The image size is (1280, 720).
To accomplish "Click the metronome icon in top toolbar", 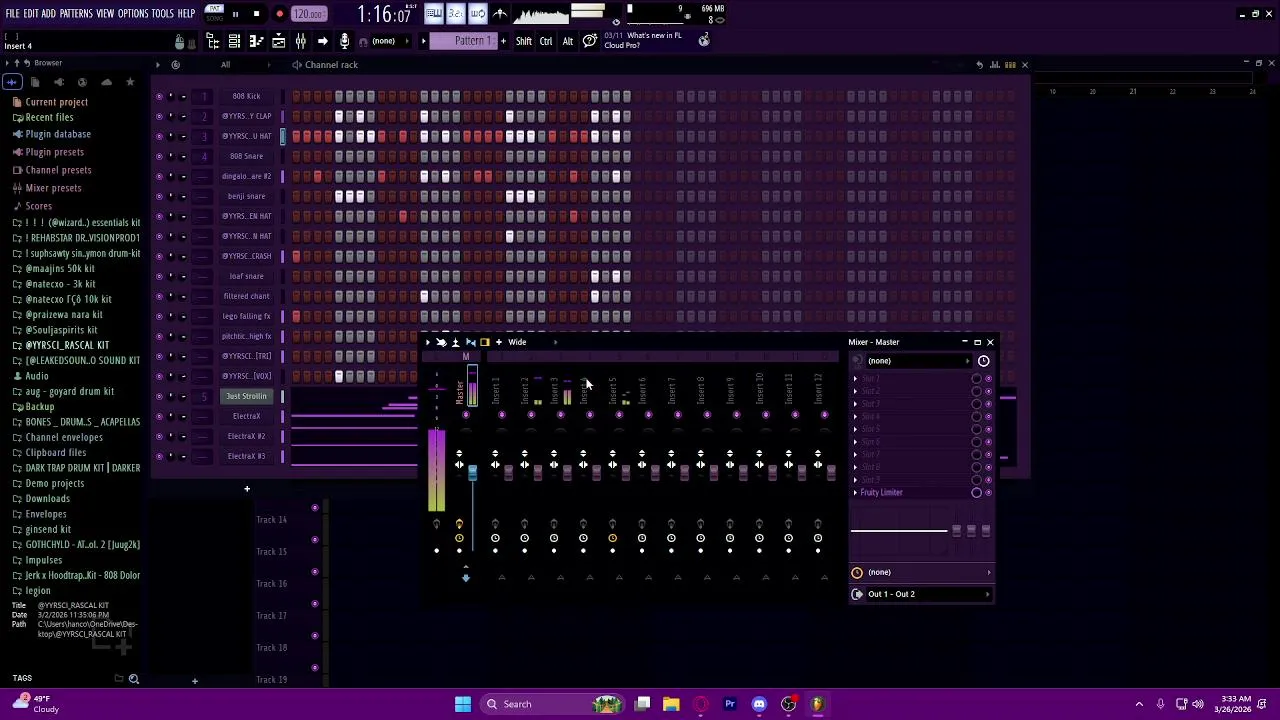I will (500, 13).
